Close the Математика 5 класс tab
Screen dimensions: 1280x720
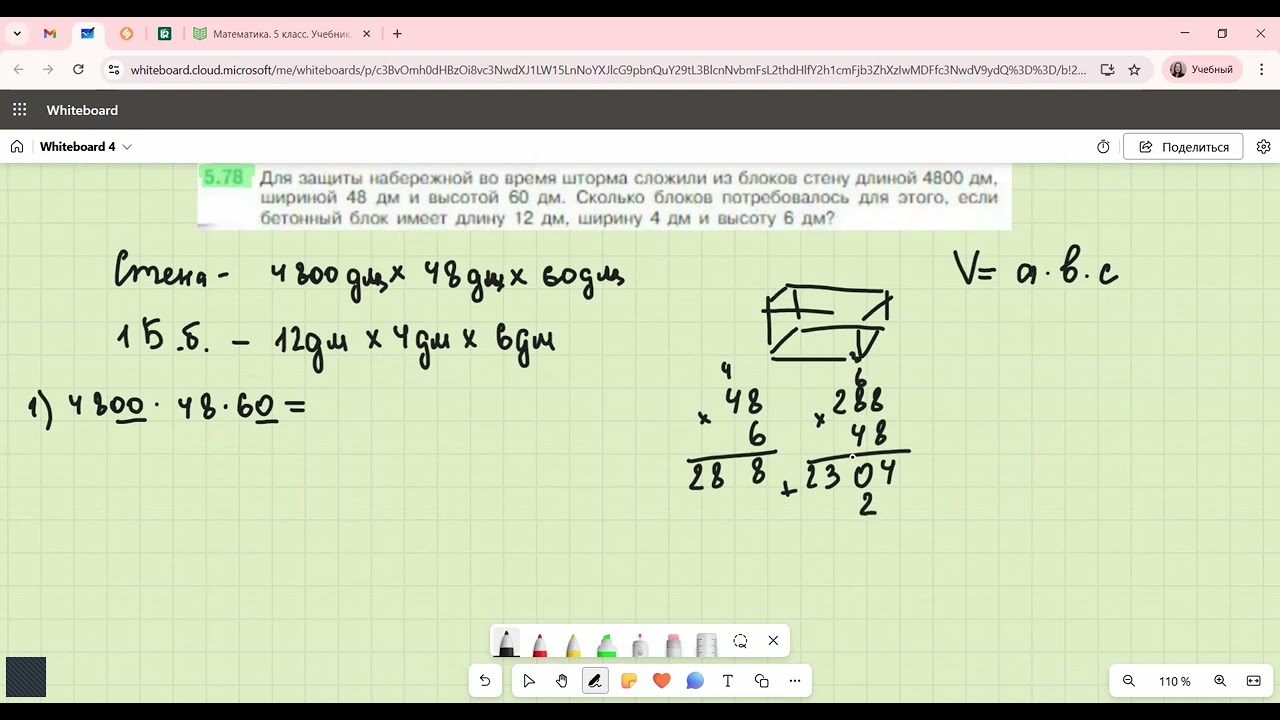pyautogui.click(x=366, y=34)
